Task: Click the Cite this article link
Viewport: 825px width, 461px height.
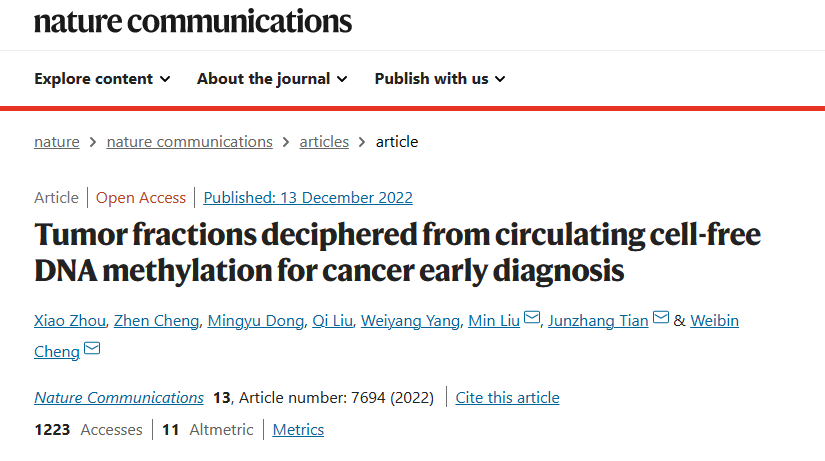Action: (507, 397)
